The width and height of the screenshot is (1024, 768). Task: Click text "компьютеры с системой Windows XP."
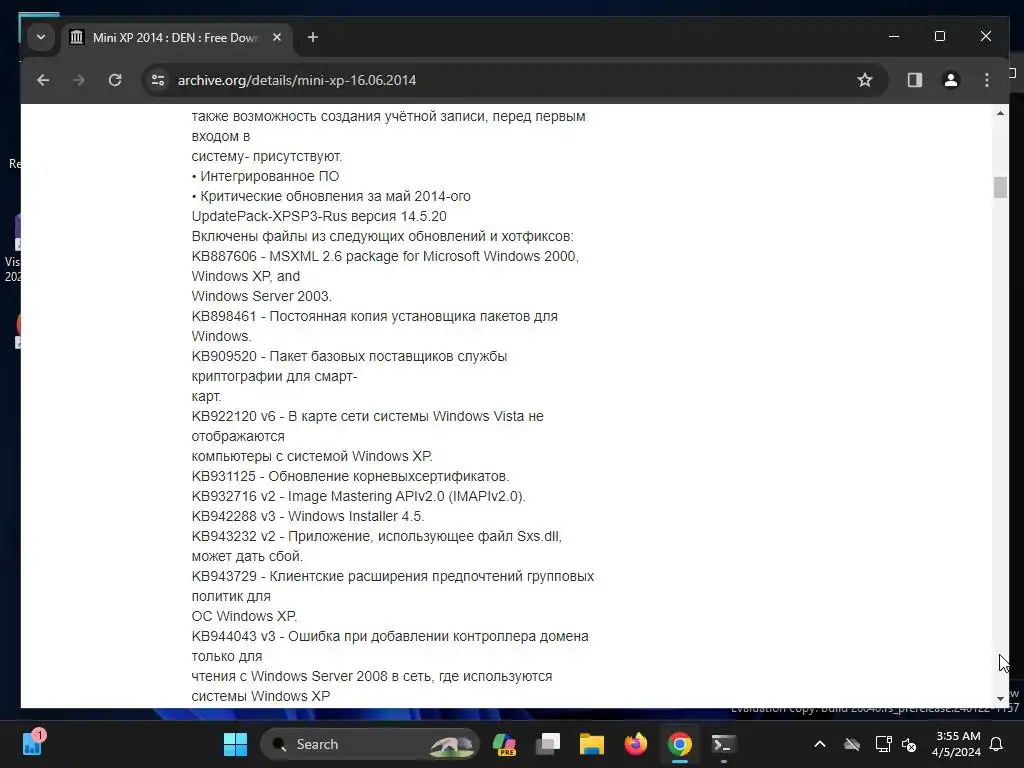(312, 456)
